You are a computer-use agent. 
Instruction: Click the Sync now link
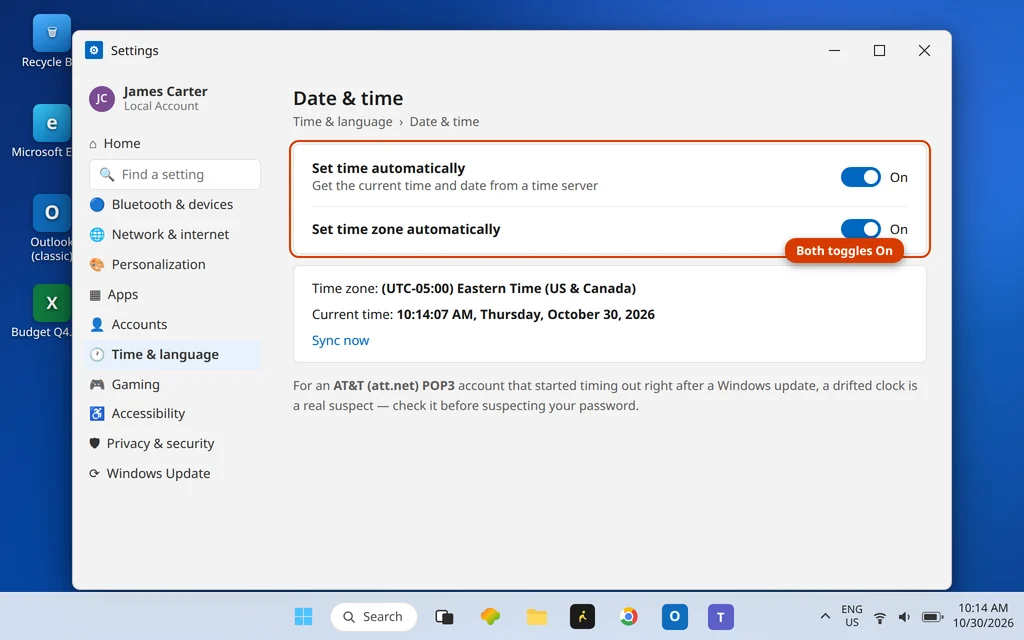[340, 340]
